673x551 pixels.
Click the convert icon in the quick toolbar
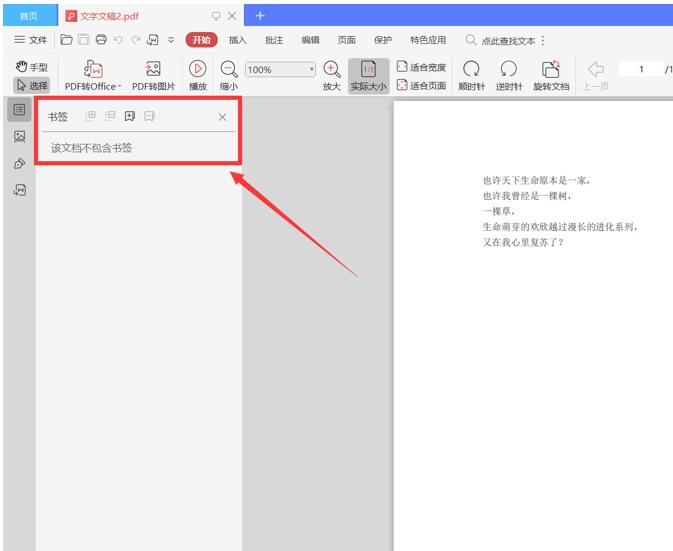coord(152,40)
